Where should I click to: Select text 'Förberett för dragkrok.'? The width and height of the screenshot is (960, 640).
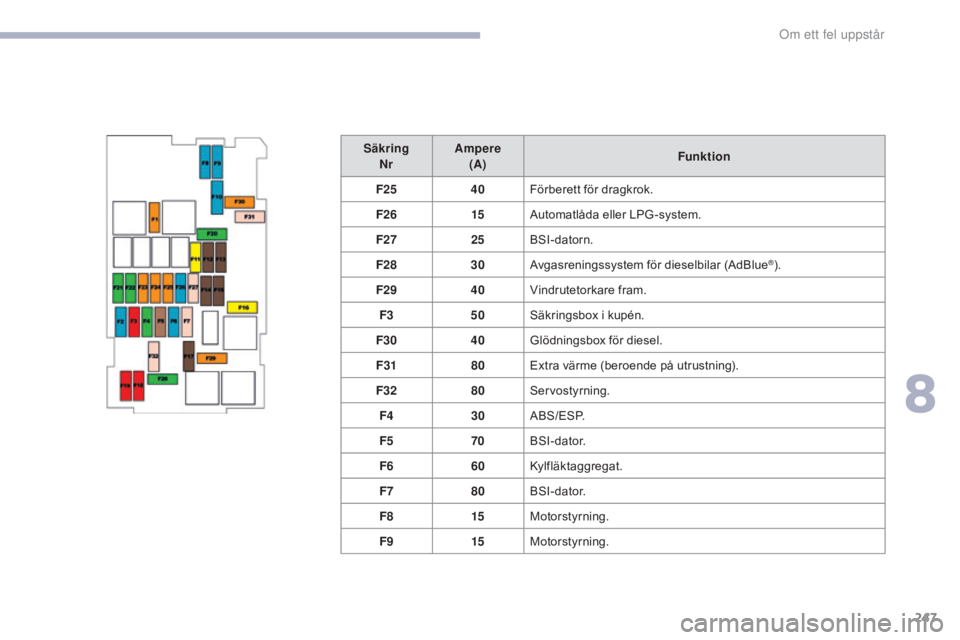point(591,190)
